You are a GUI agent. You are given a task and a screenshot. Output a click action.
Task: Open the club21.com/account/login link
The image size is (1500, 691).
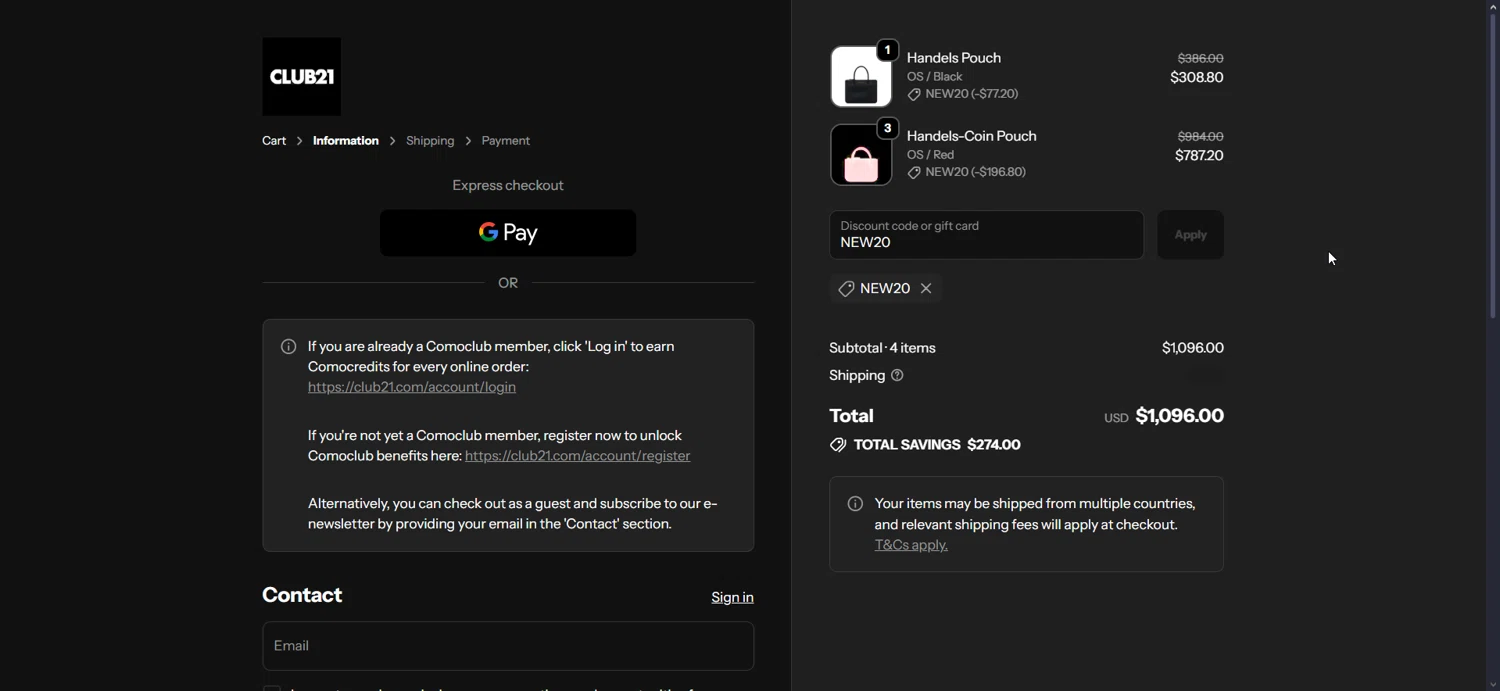[x=412, y=387]
